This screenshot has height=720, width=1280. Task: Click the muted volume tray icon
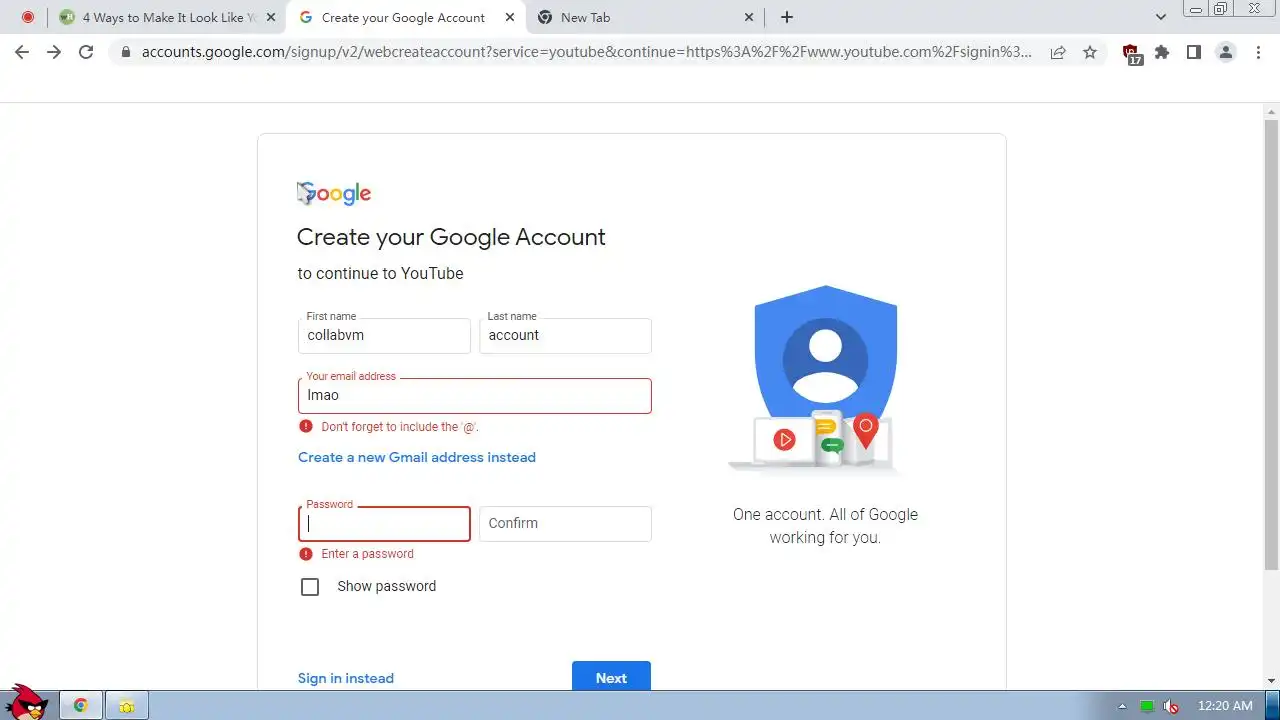(x=1170, y=706)
